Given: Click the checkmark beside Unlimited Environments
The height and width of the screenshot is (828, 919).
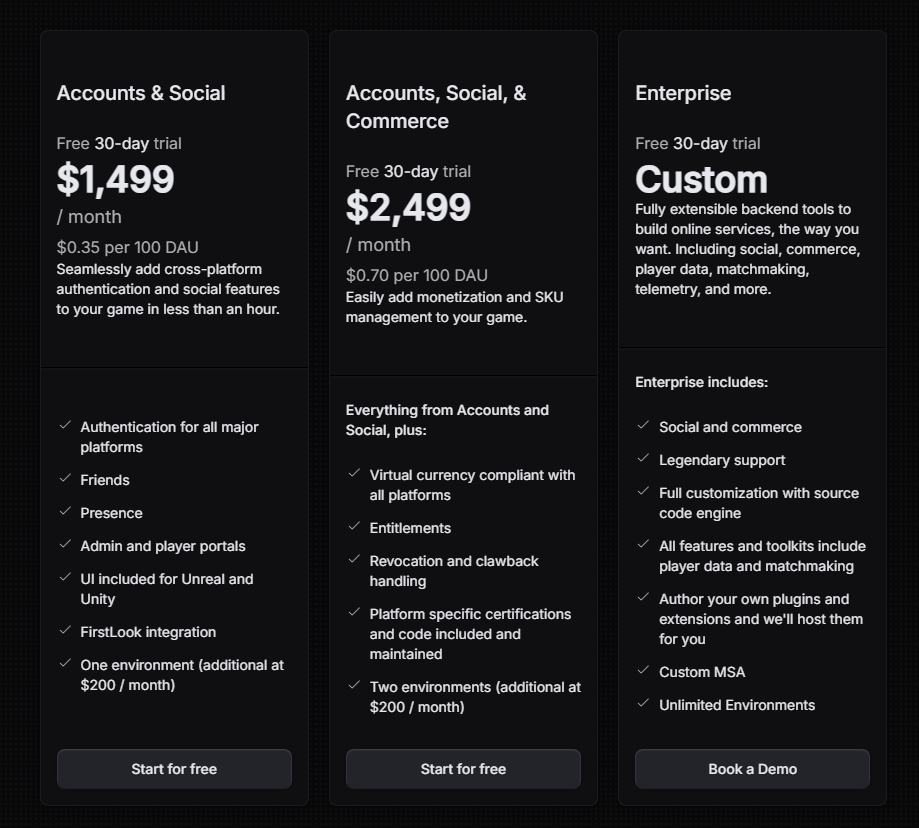Looking at the screenshot, I should click(x=642, y=704).
